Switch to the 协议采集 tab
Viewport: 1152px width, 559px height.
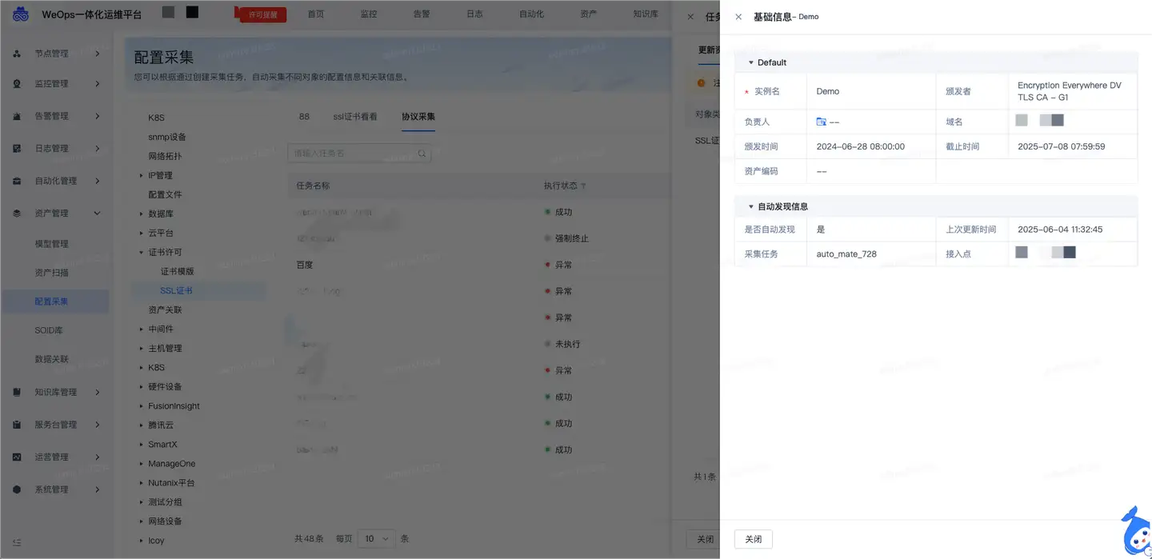[x=418, y=117]
